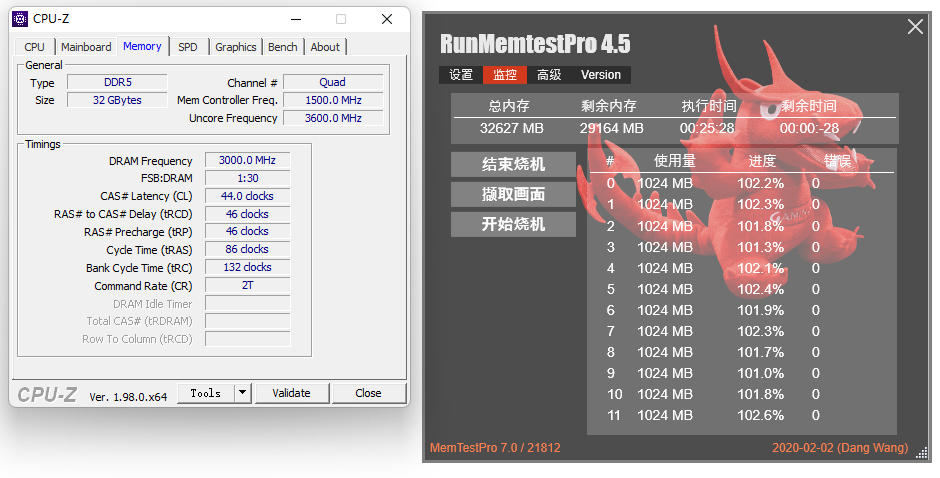Viewport: 940px width, 478px height.
Task: Select the thread 9 progress 101.0%
Action: tap(761, 373)
